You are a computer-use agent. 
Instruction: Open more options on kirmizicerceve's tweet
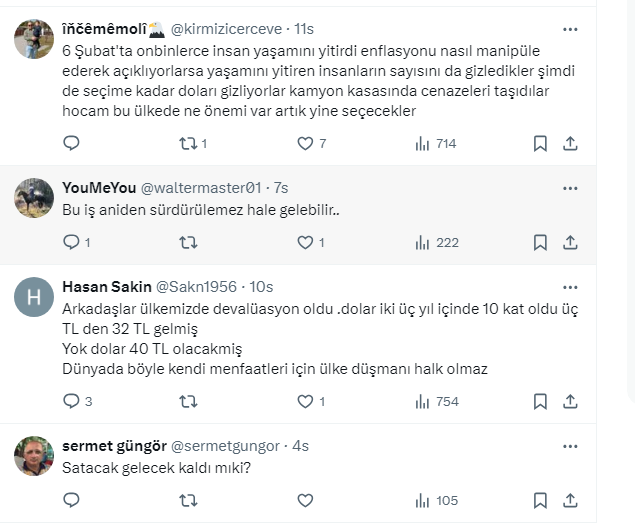[570, 30]
